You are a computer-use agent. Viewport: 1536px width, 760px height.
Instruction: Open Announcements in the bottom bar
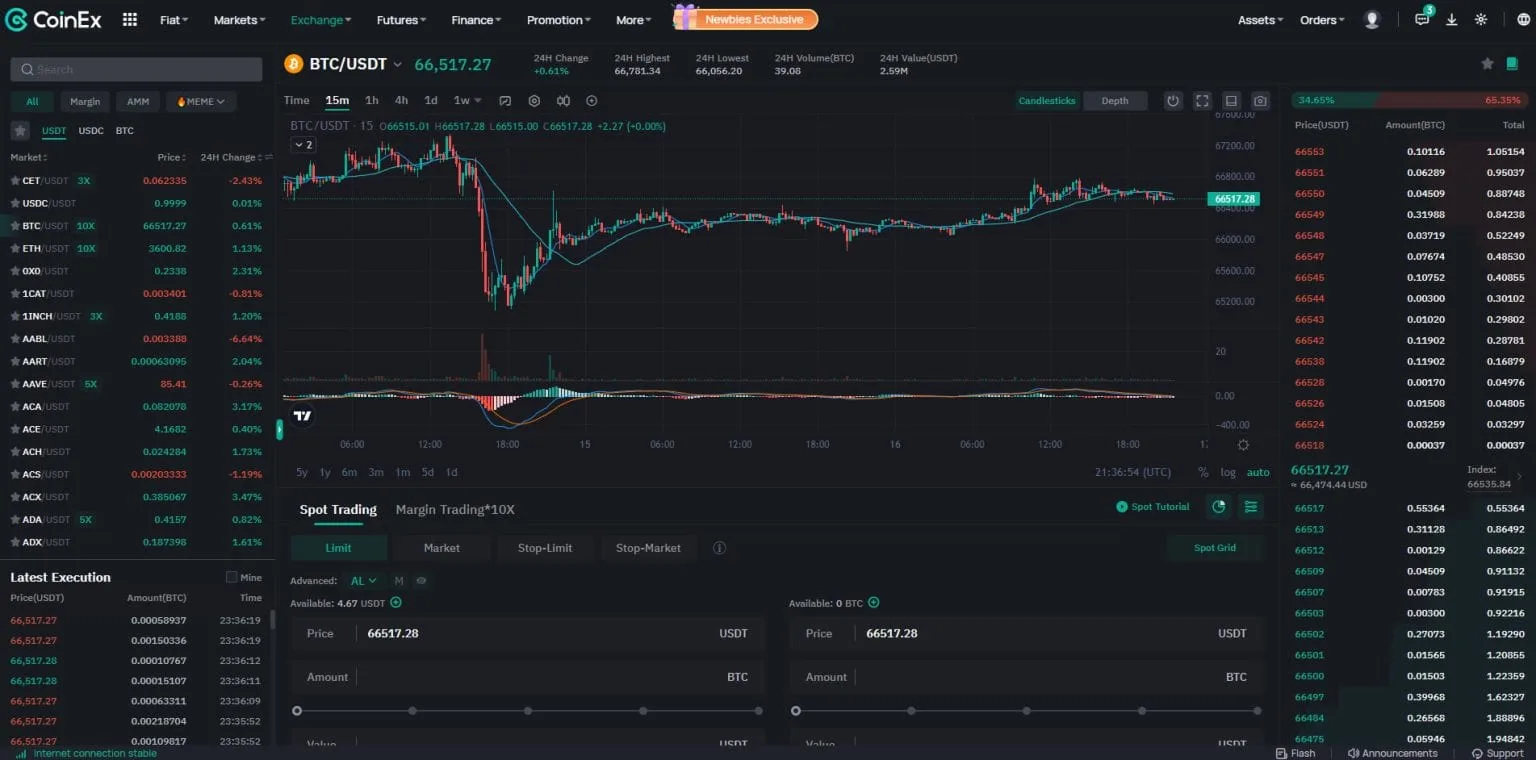(1393, 753)
